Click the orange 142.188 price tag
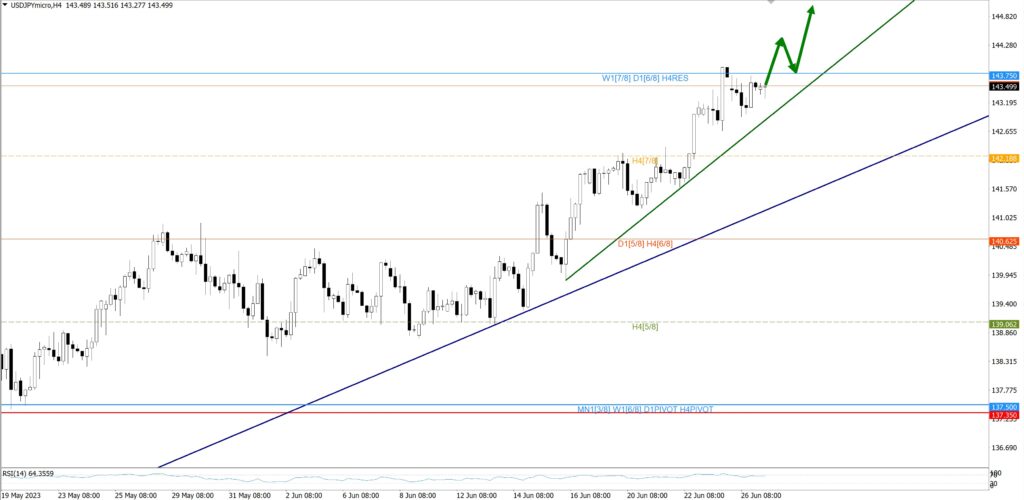 click(1003, 158)
